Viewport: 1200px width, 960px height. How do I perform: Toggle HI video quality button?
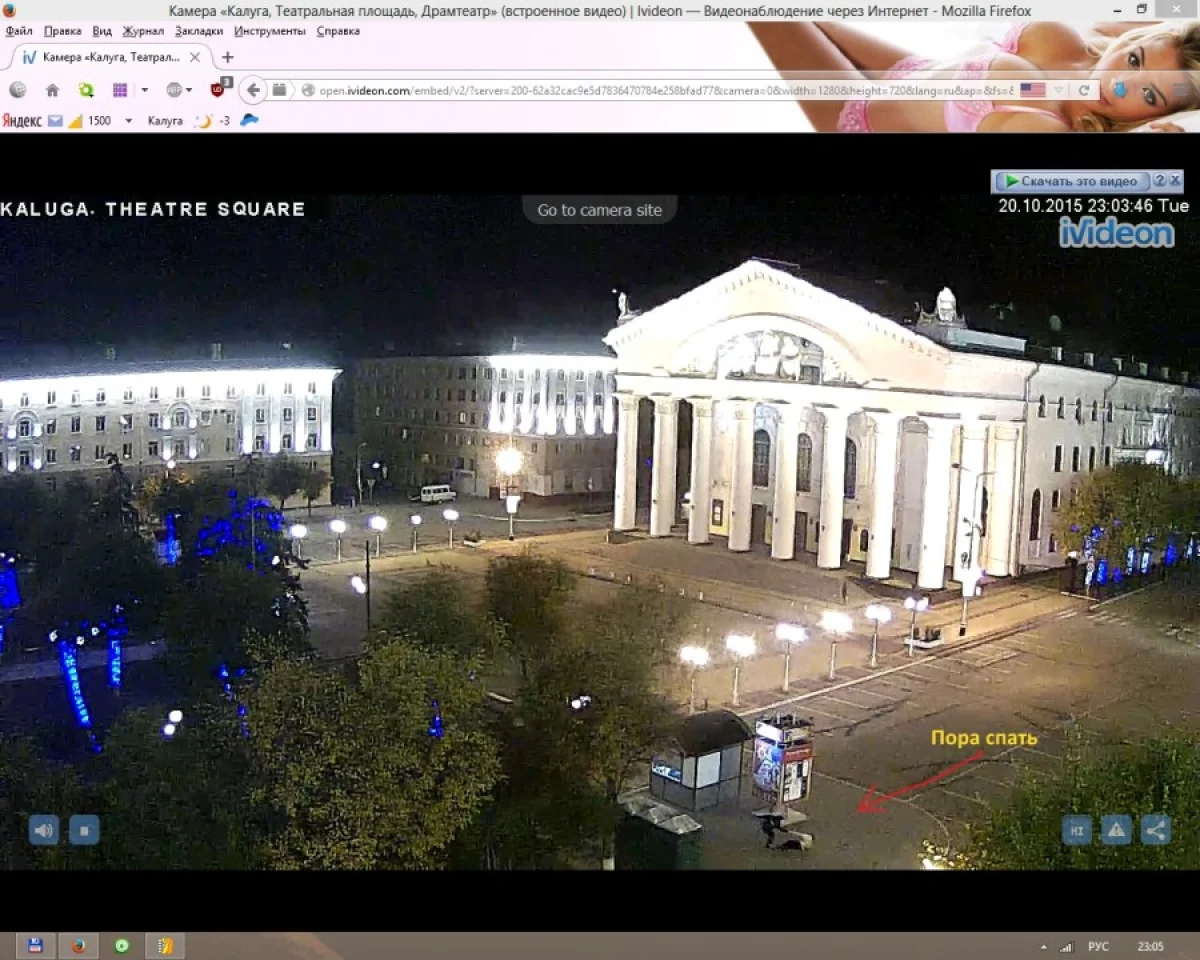click(1077, 829)
